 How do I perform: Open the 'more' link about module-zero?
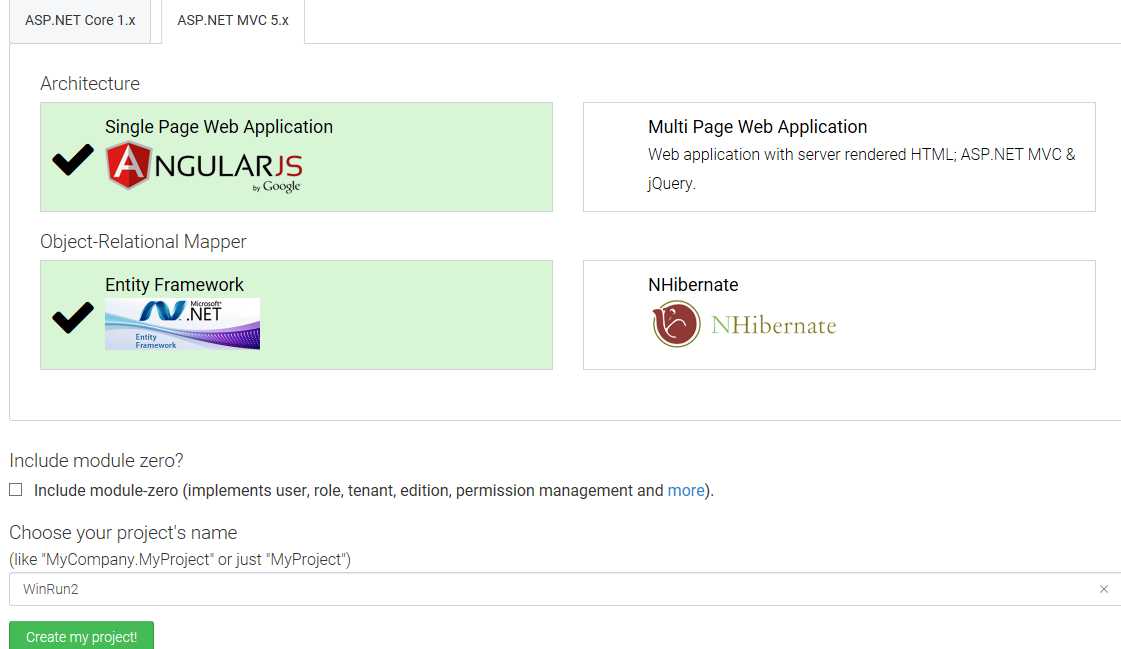686,490
